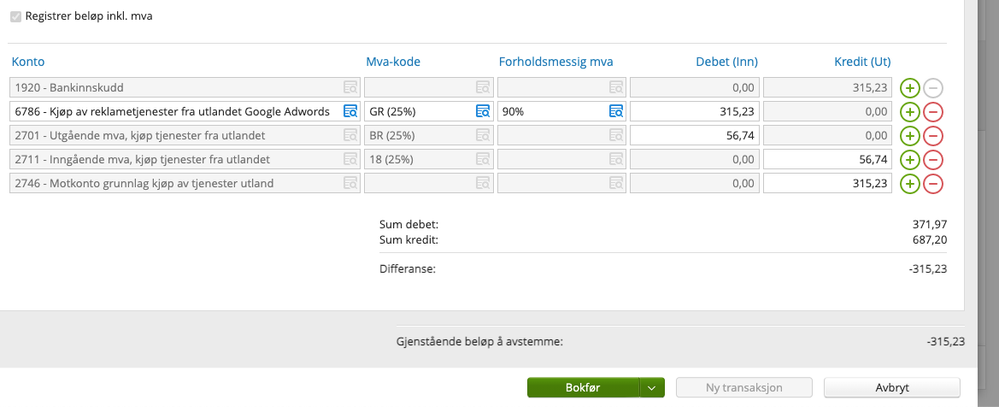Click the Differanse label
Viewport: 999px width, 407px height.
407,269
